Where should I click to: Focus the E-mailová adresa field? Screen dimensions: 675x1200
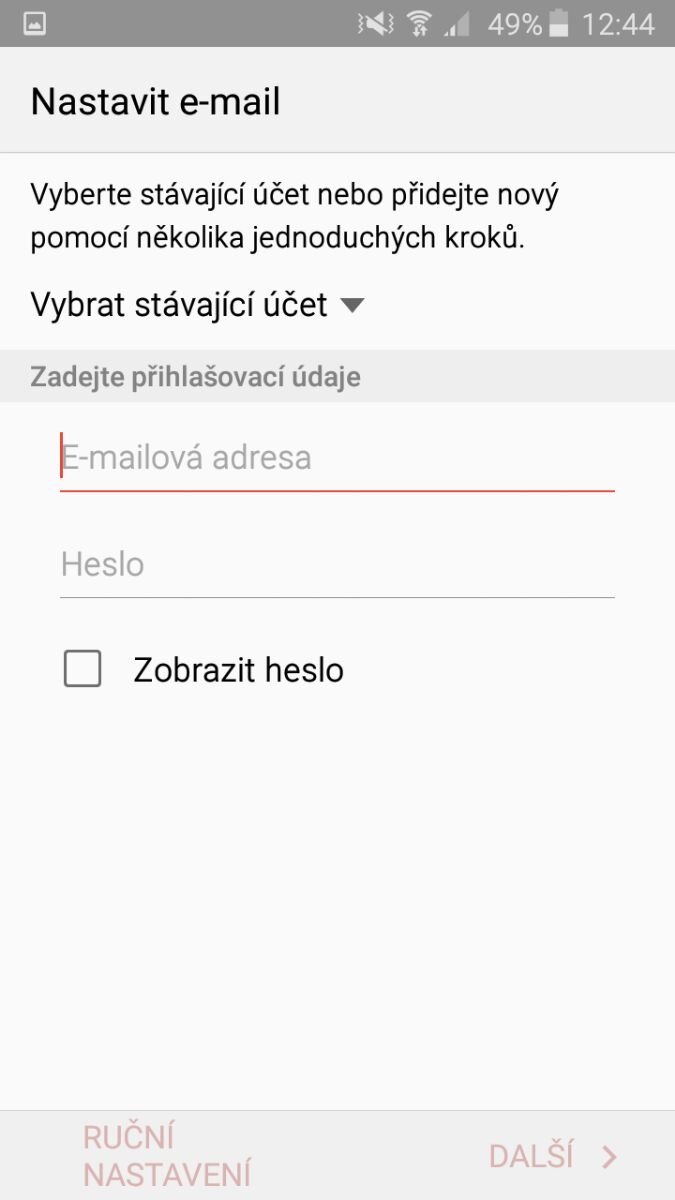coord(337,458)
